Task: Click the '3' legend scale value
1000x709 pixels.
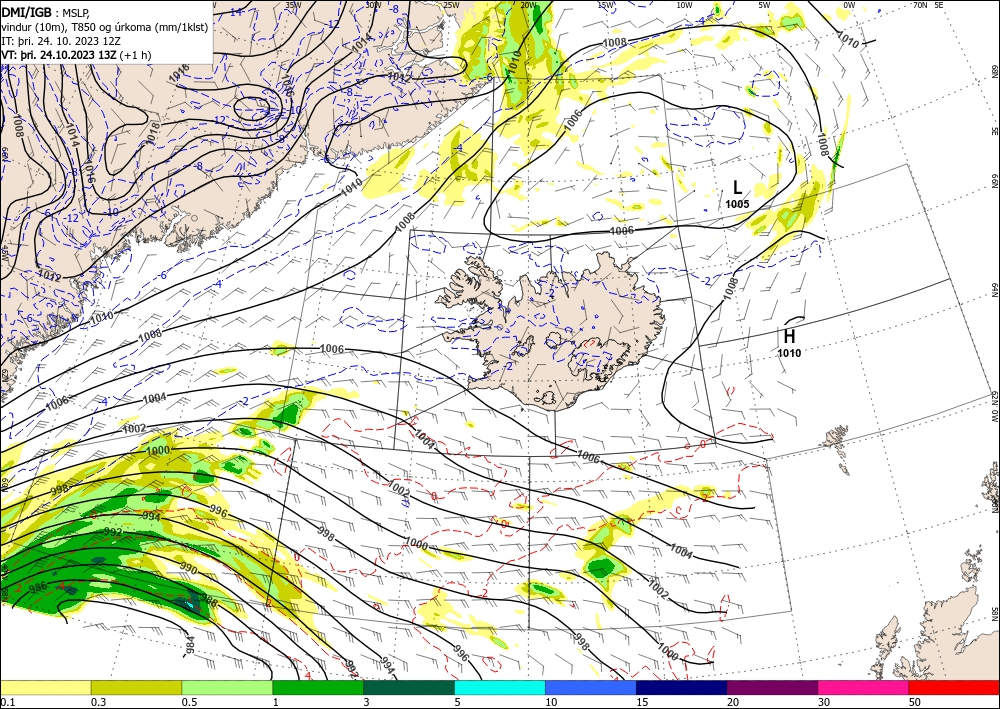Action: 366,702
